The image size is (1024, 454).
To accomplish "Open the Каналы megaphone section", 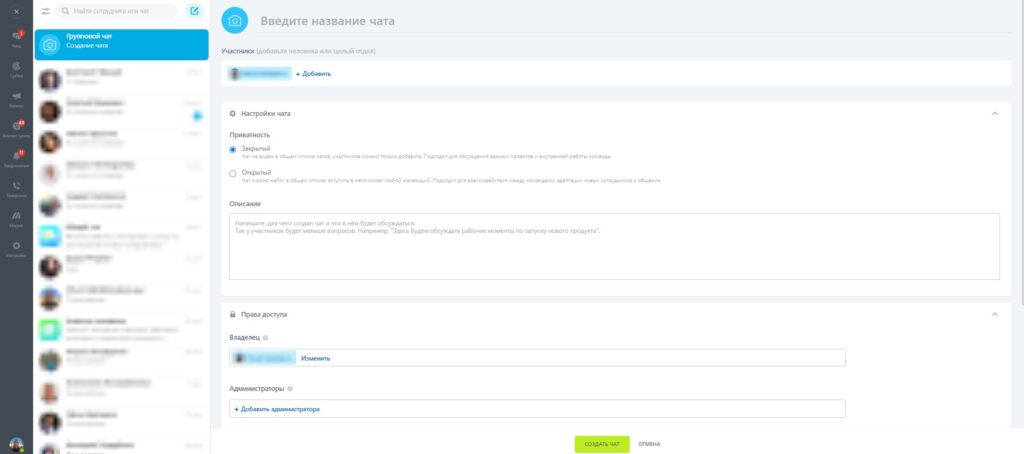I will point(16,99).
